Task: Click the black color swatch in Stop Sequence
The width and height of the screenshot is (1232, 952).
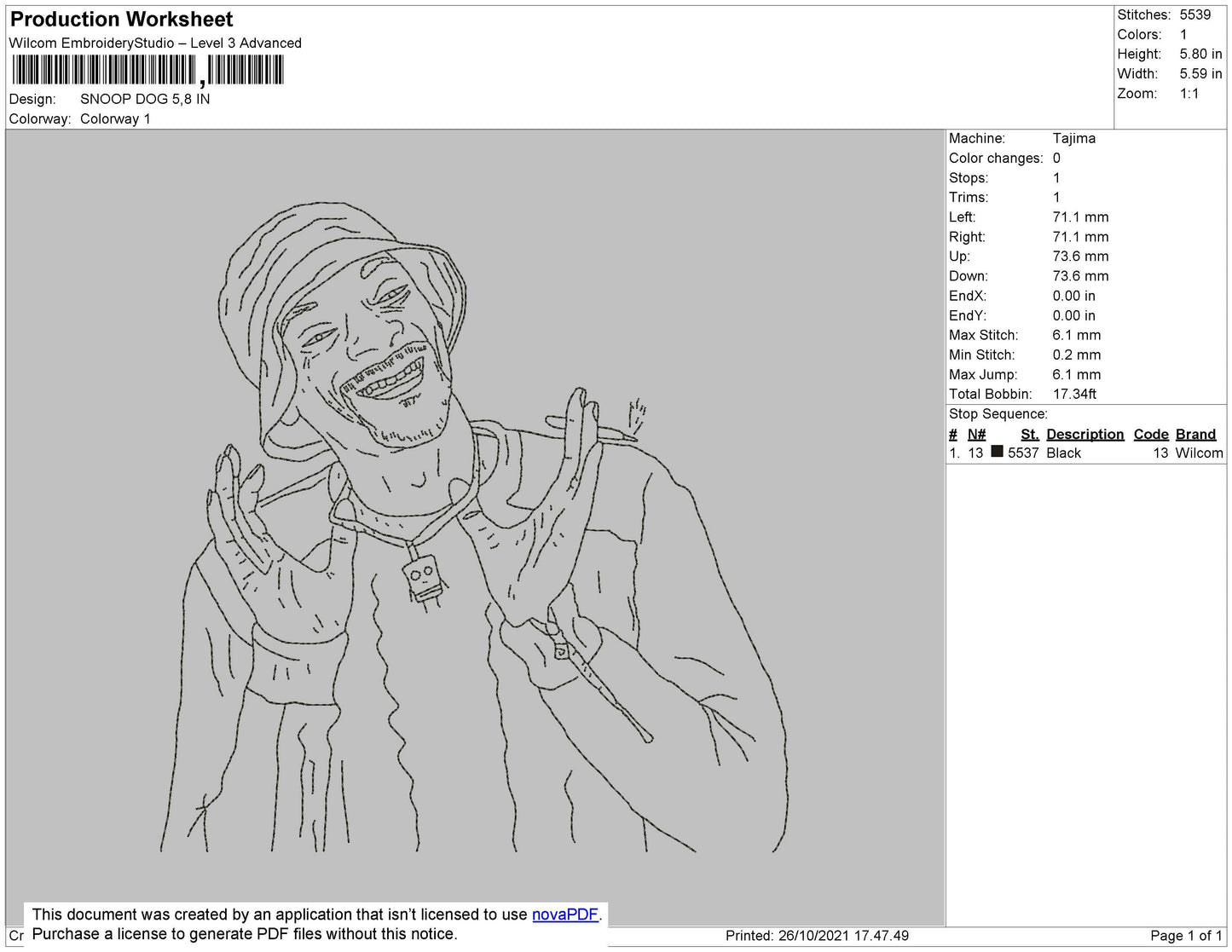Action: [997, 452]
